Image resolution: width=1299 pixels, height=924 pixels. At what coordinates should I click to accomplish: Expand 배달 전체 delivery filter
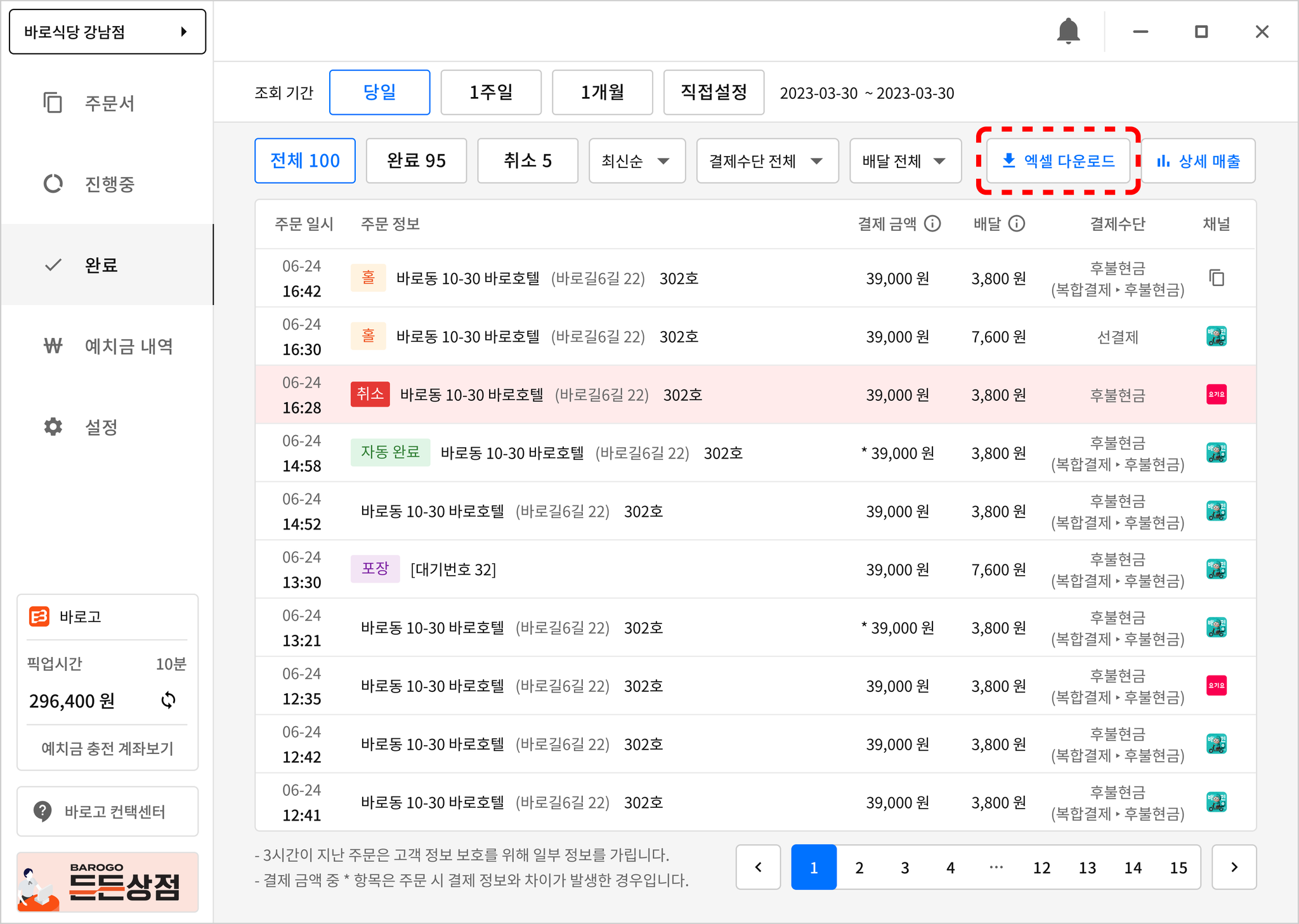tap(905, 161)
